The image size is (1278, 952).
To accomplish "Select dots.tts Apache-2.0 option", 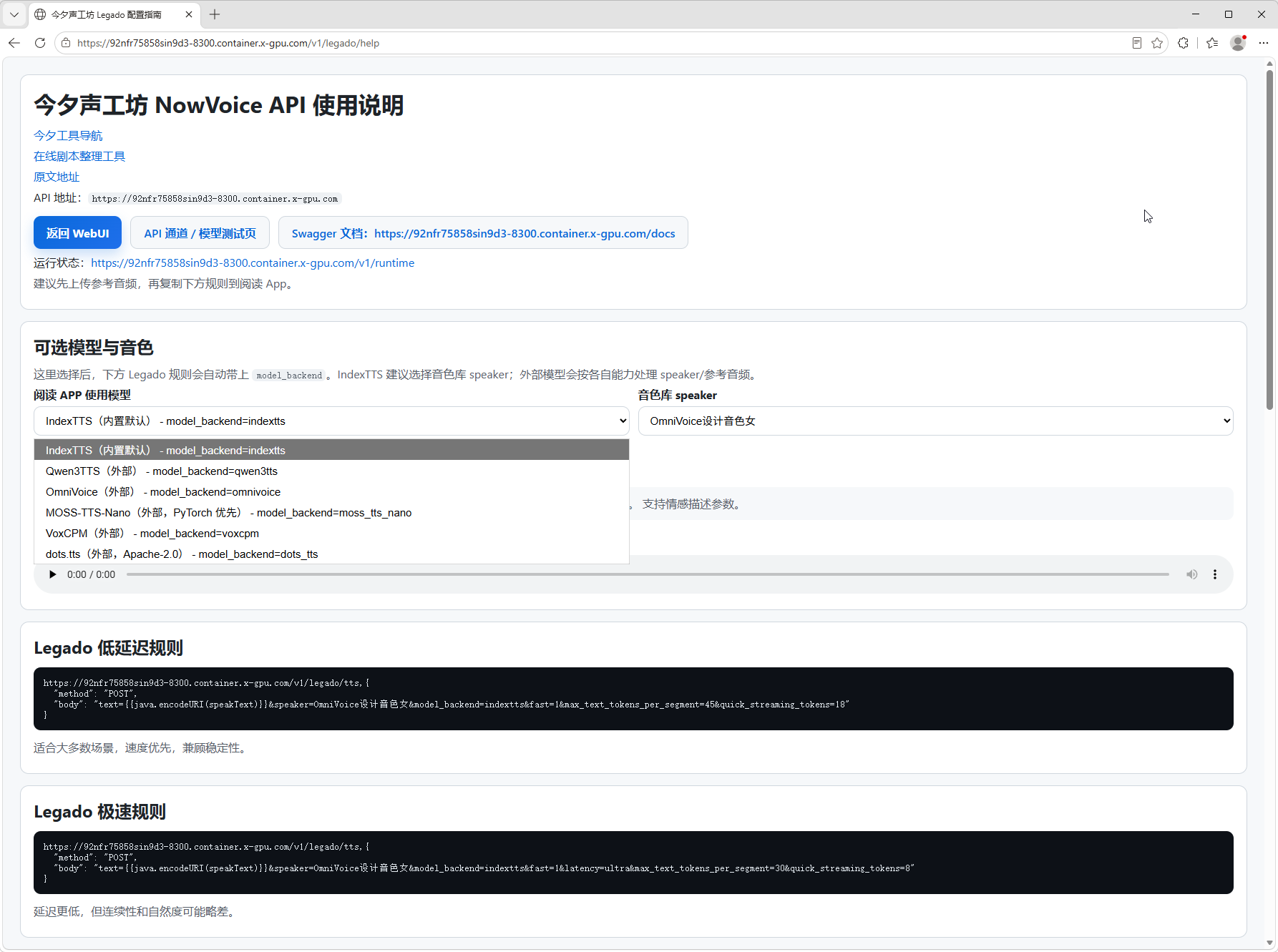I will [331, 554].
